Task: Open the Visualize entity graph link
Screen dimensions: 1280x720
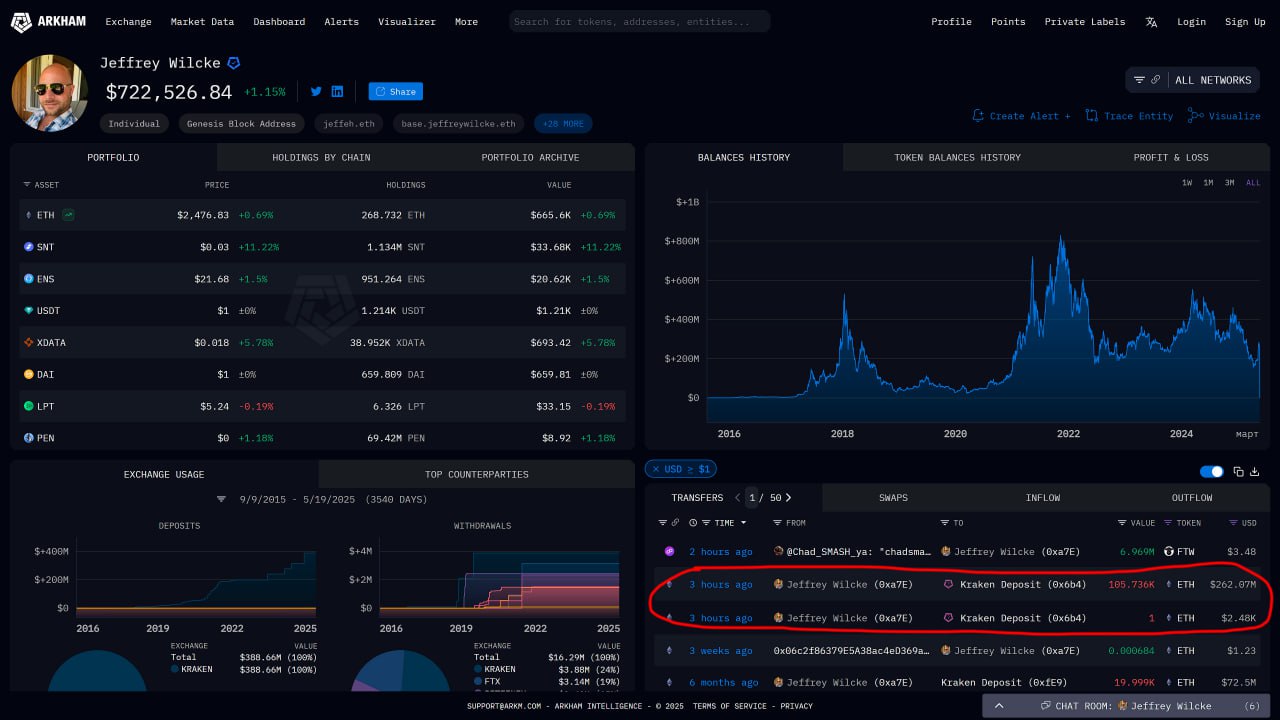Action: 1224,116
